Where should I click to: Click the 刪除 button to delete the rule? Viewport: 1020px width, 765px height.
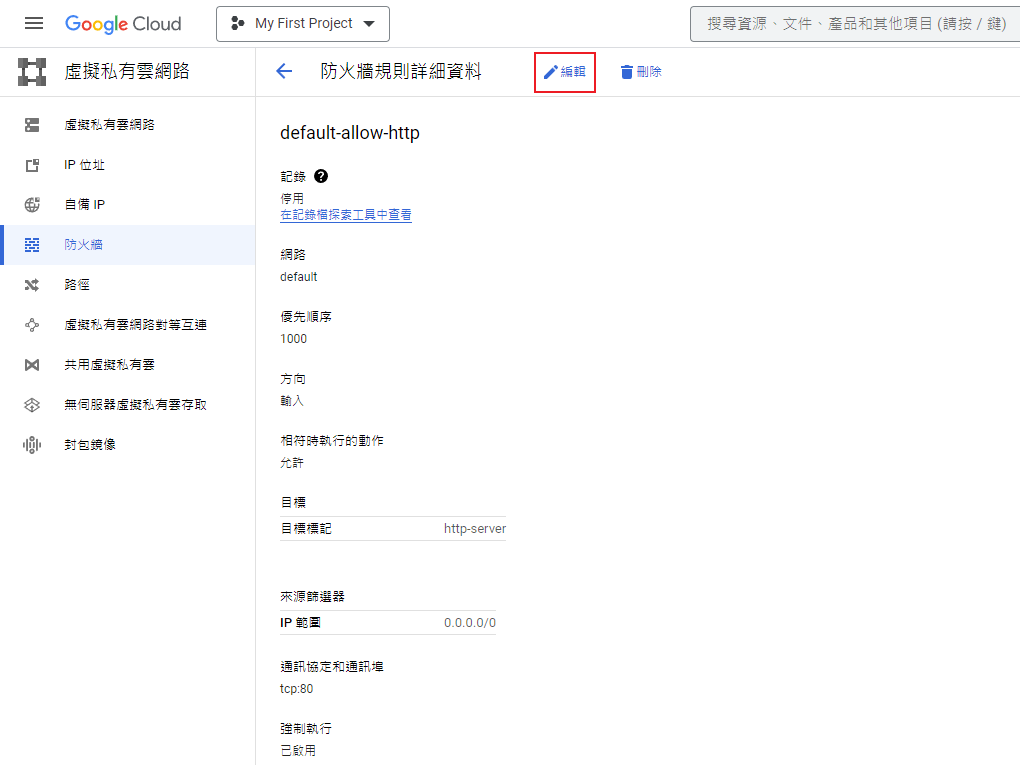(640, 71)
